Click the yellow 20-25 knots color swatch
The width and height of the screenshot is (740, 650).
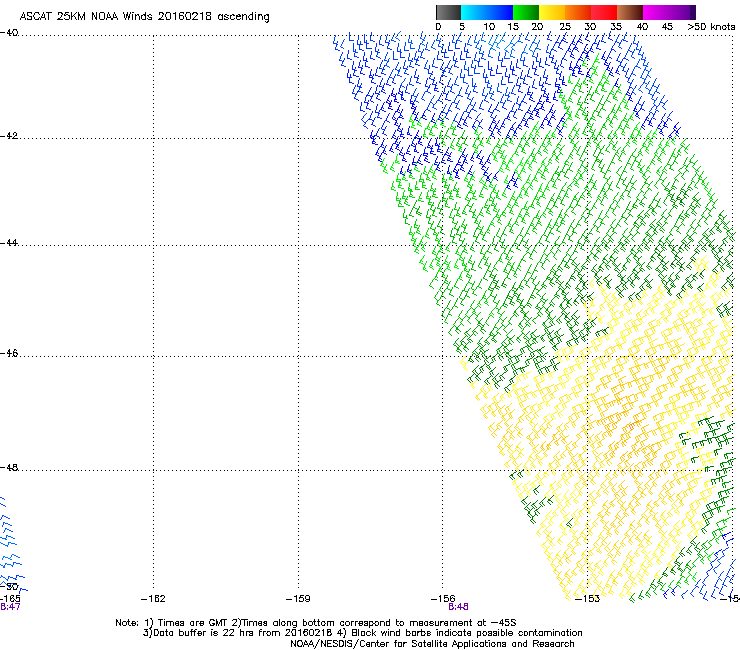tap(552, 12)
